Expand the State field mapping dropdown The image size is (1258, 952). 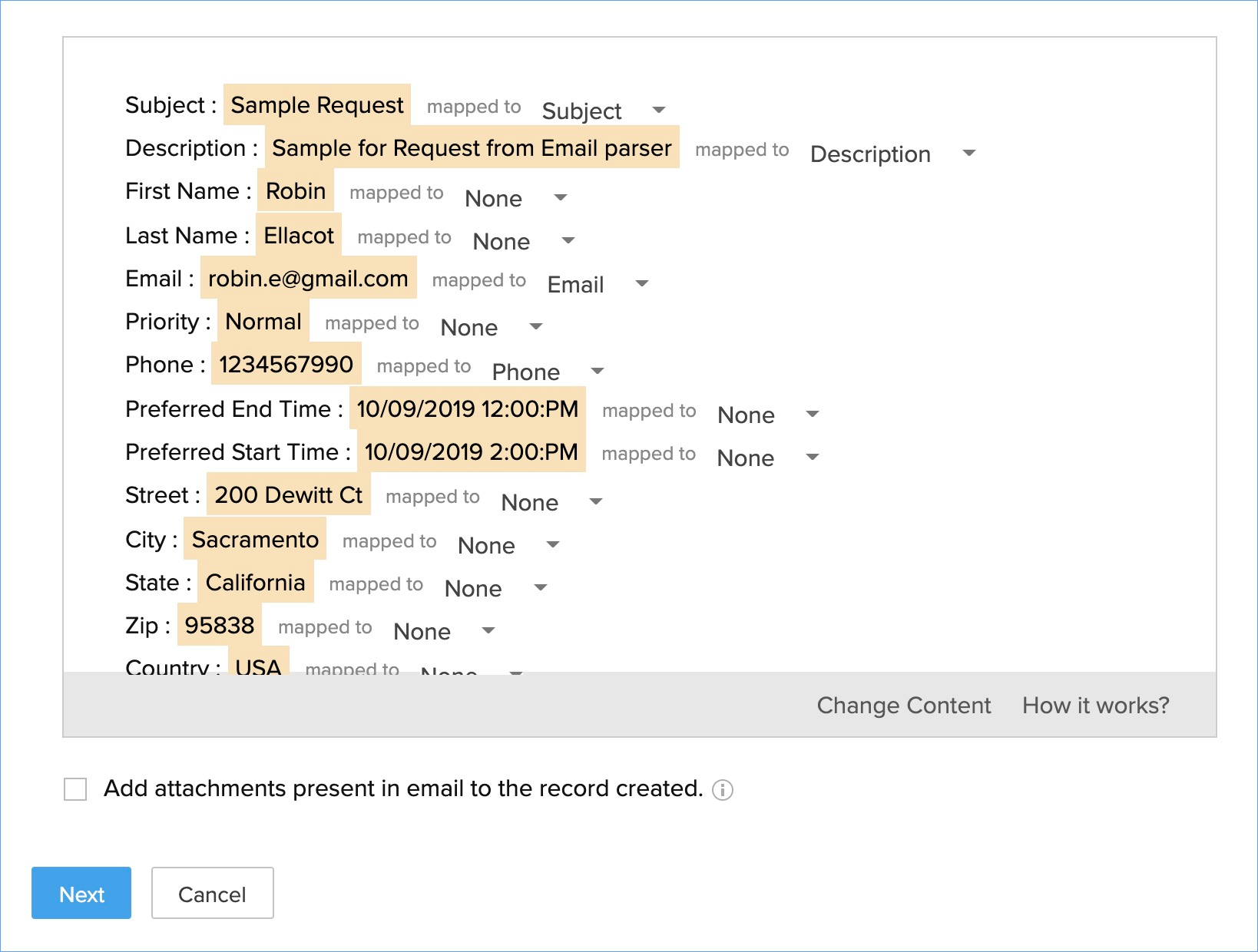495,588
